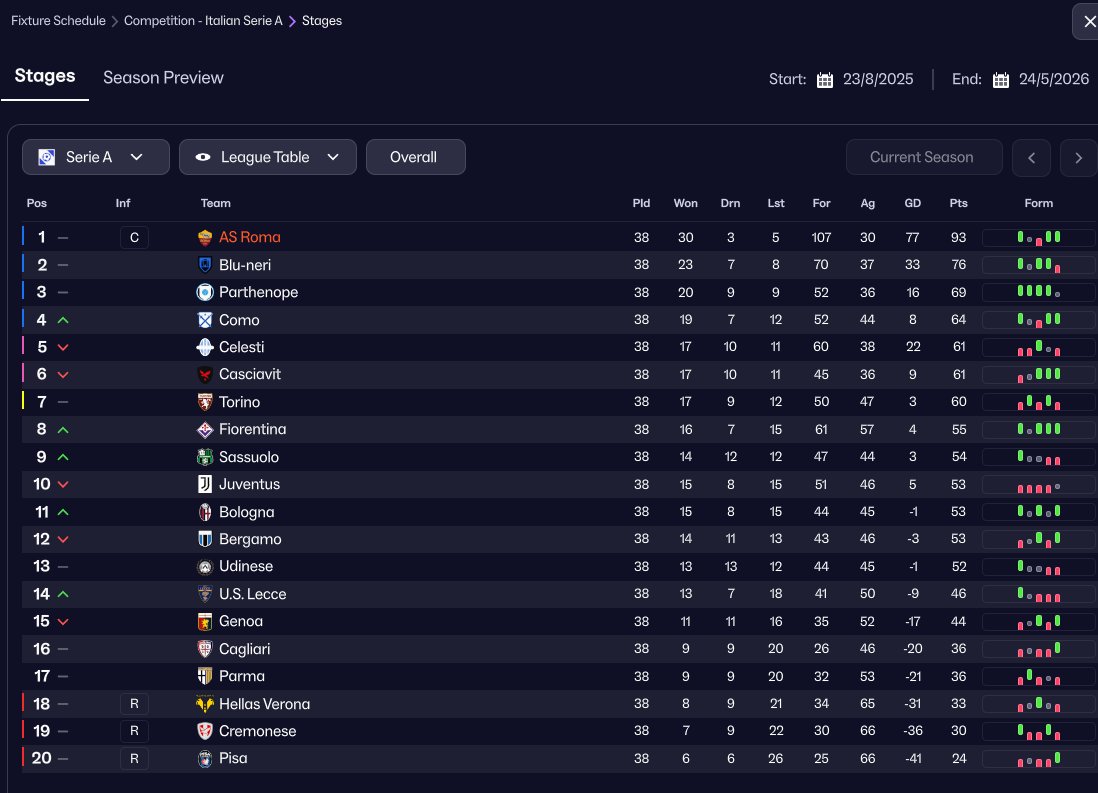This screenshot has width=1098, height=793.
Task: Expand the League Table view dropdown
Action: pos(267,157)
